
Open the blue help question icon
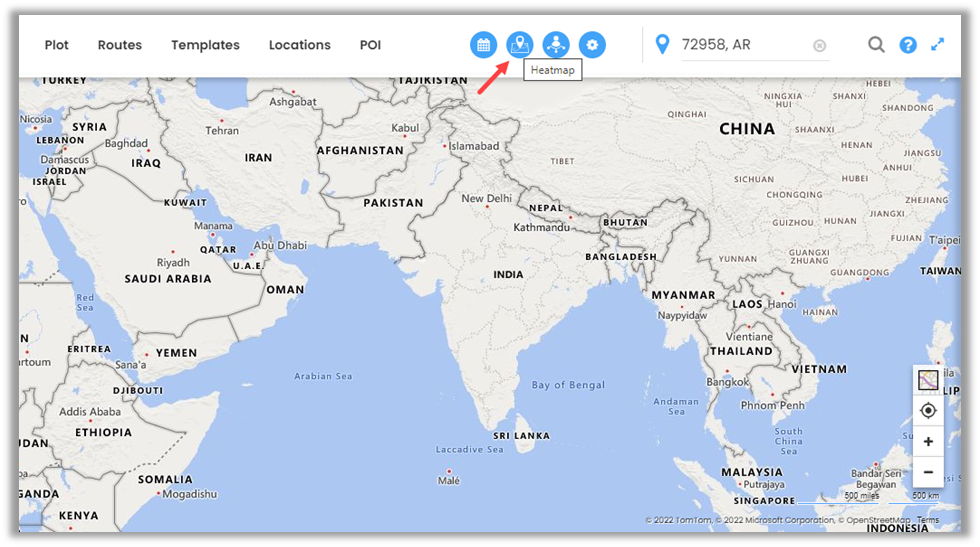click(908, 45)
